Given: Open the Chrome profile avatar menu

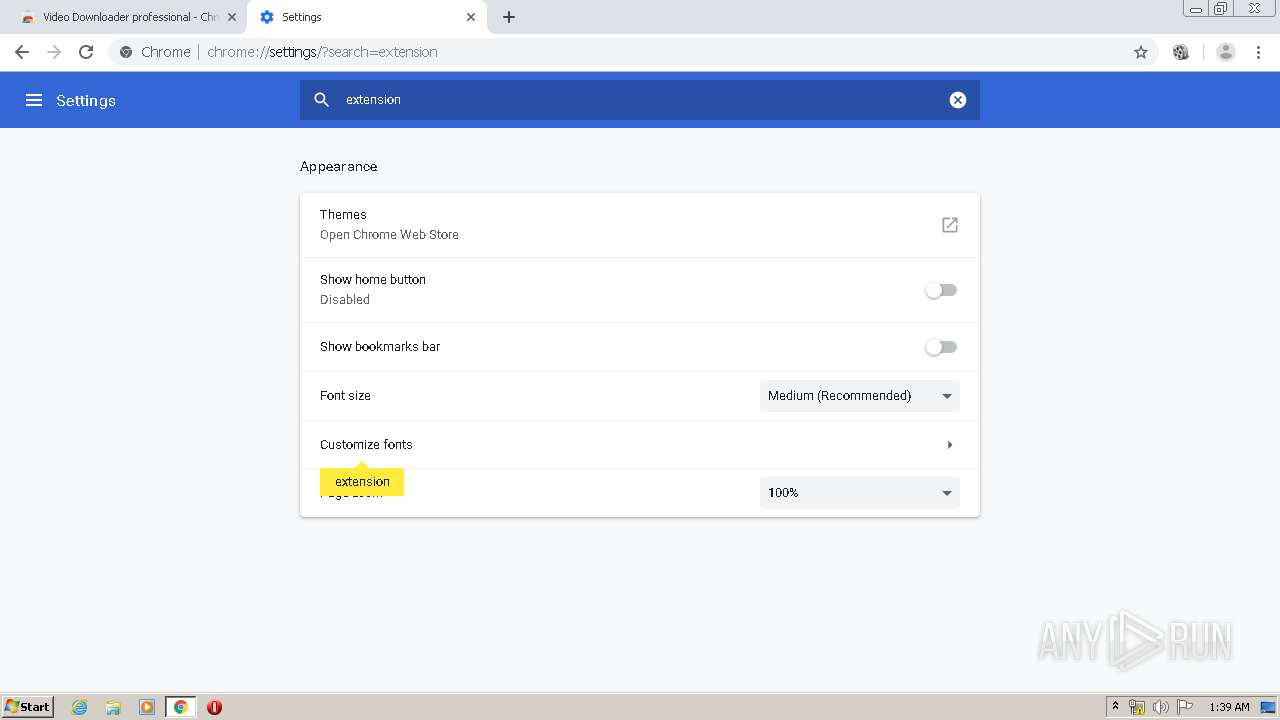Looking at the screenshot, I should [x=1226, y=52].
